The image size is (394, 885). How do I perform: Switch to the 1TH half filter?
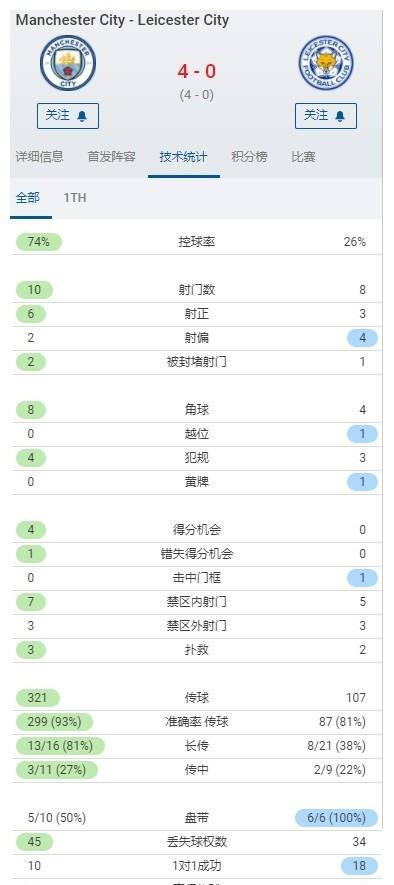point(75,198)
